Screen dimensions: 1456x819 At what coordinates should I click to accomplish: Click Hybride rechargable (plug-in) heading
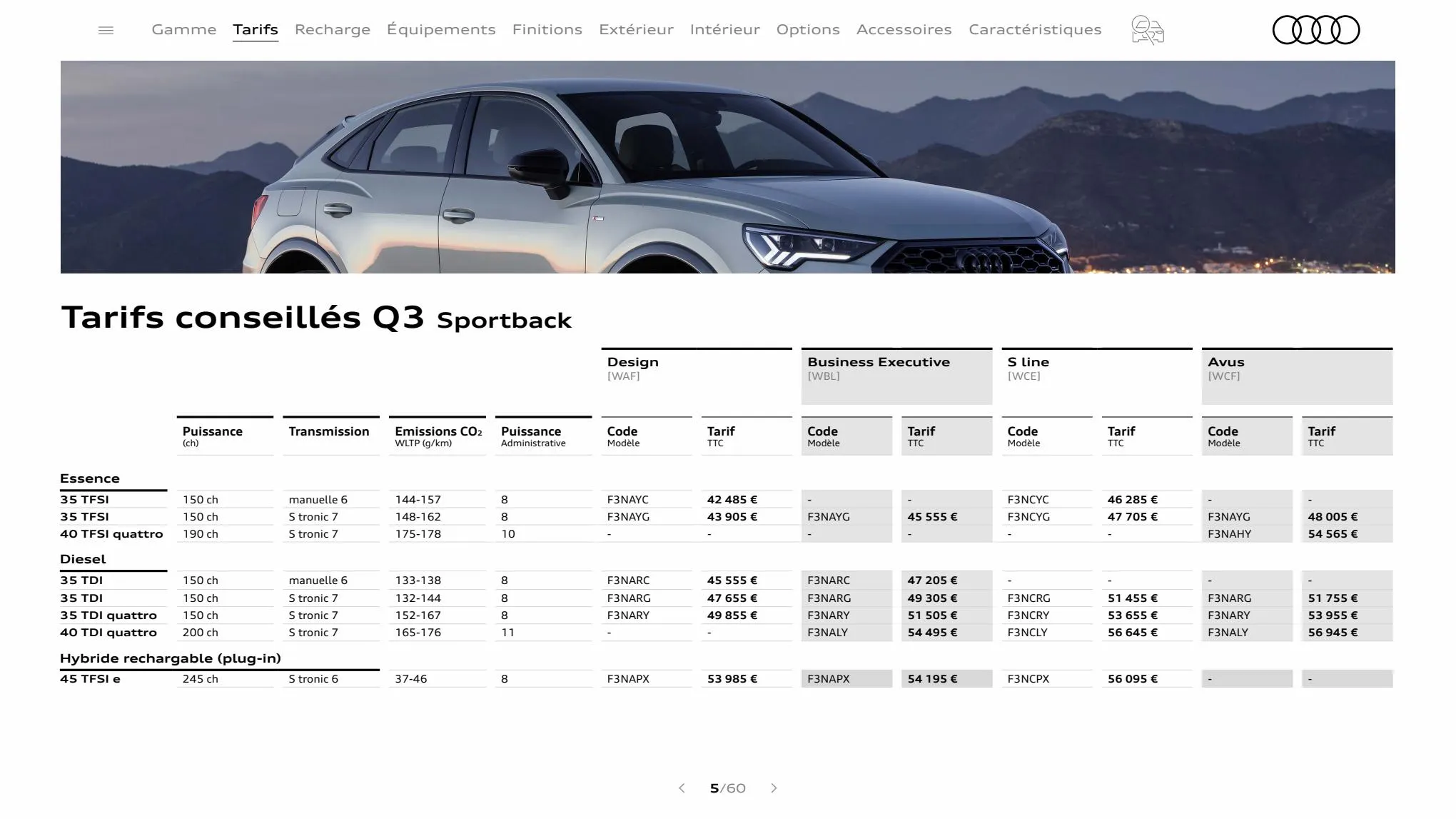(171, 658)
